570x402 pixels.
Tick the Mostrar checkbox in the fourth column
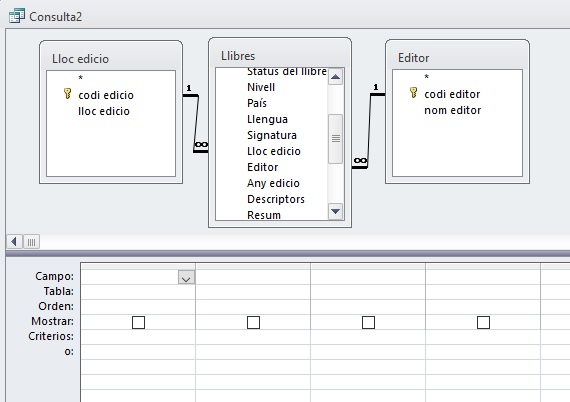click(483, 322)
